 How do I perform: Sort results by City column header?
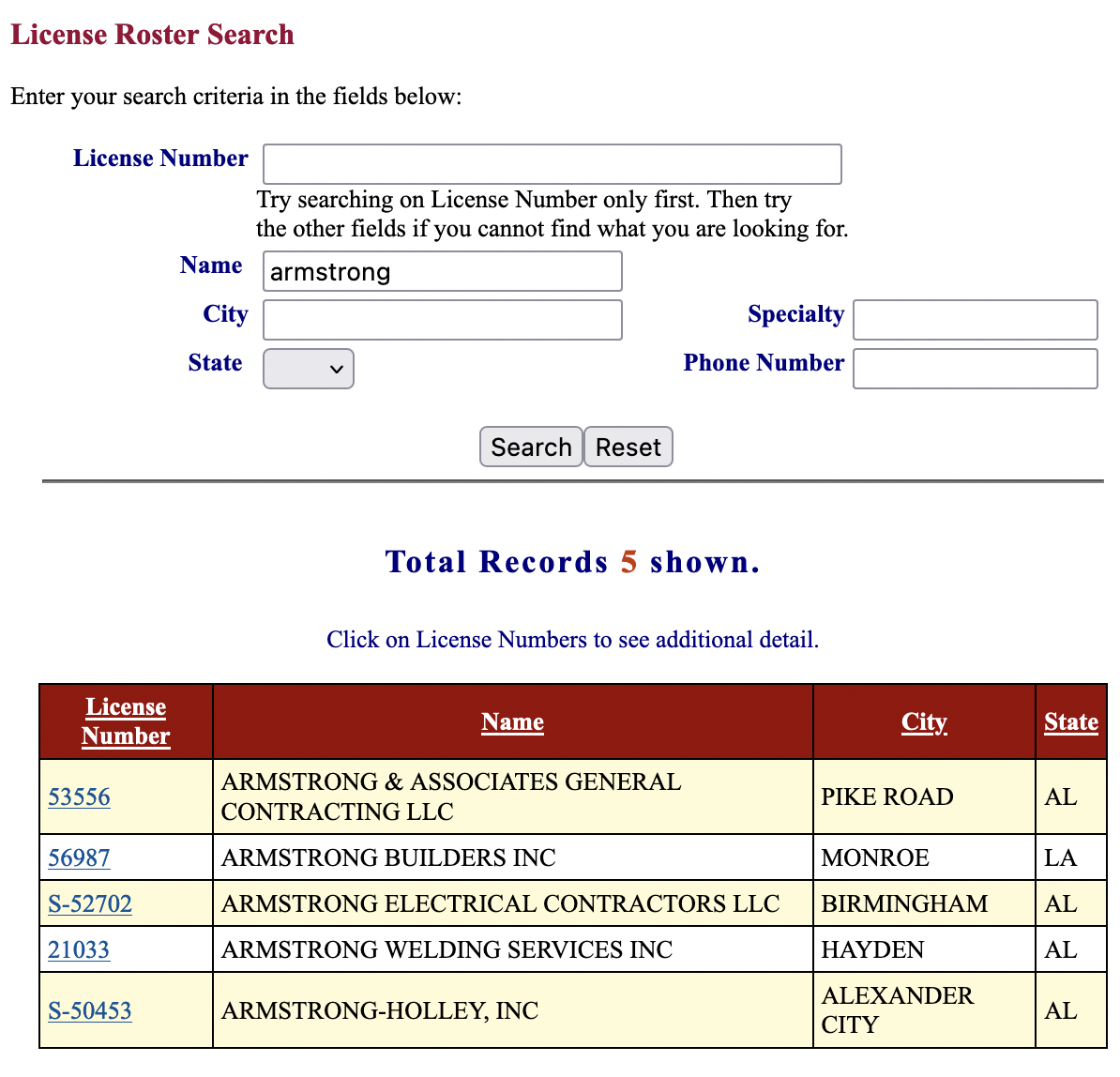tap(924, 721)
